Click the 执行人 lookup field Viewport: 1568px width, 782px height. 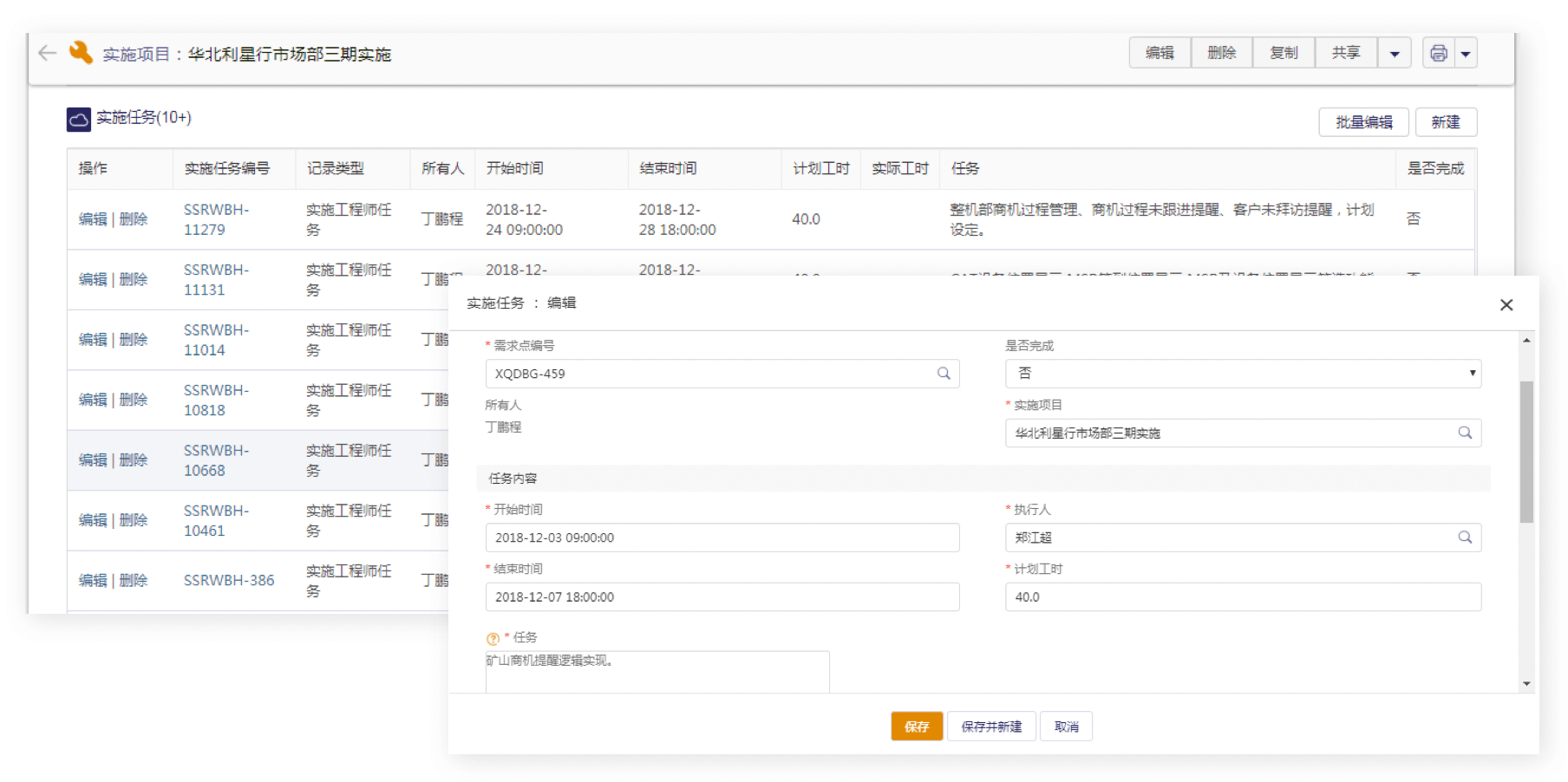tap(1243, 538)
